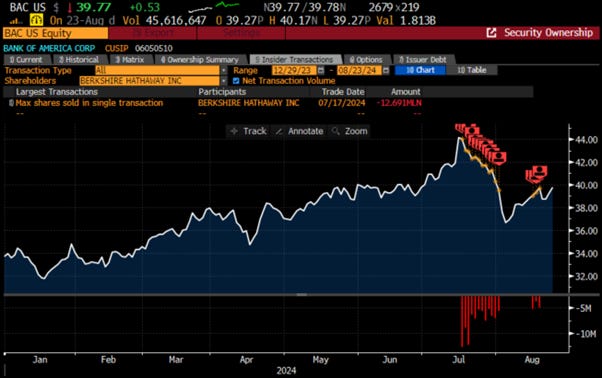Click the Participants column header
Screen dimensions: 602x378
point(222,92)
